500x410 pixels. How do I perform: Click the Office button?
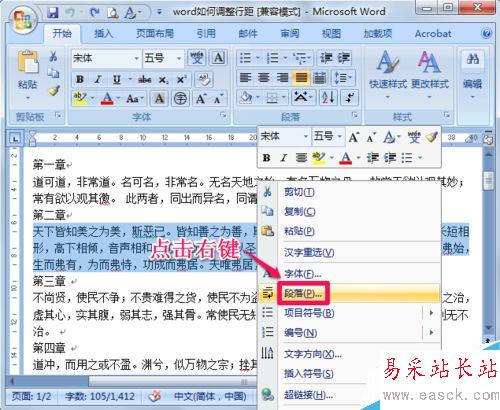tap(22, 19)
